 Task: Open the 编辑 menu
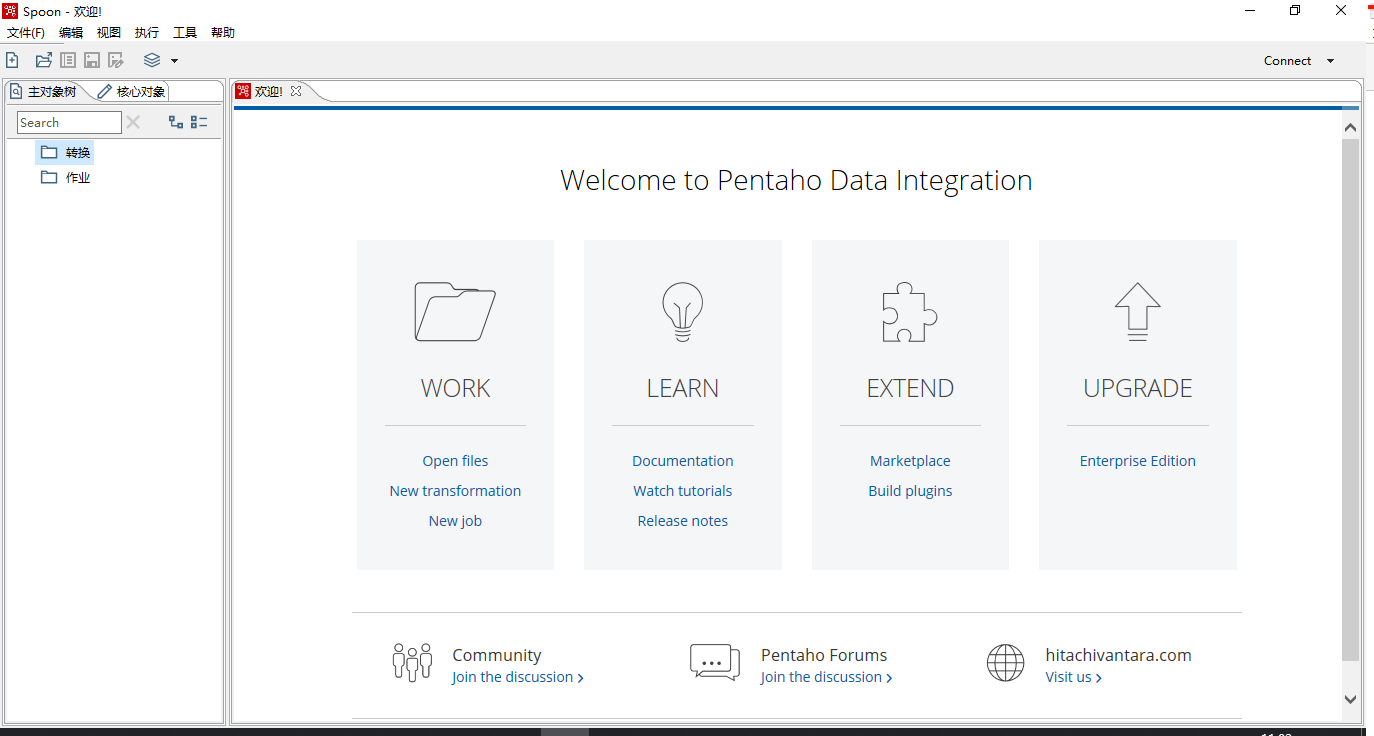point(71,33)
